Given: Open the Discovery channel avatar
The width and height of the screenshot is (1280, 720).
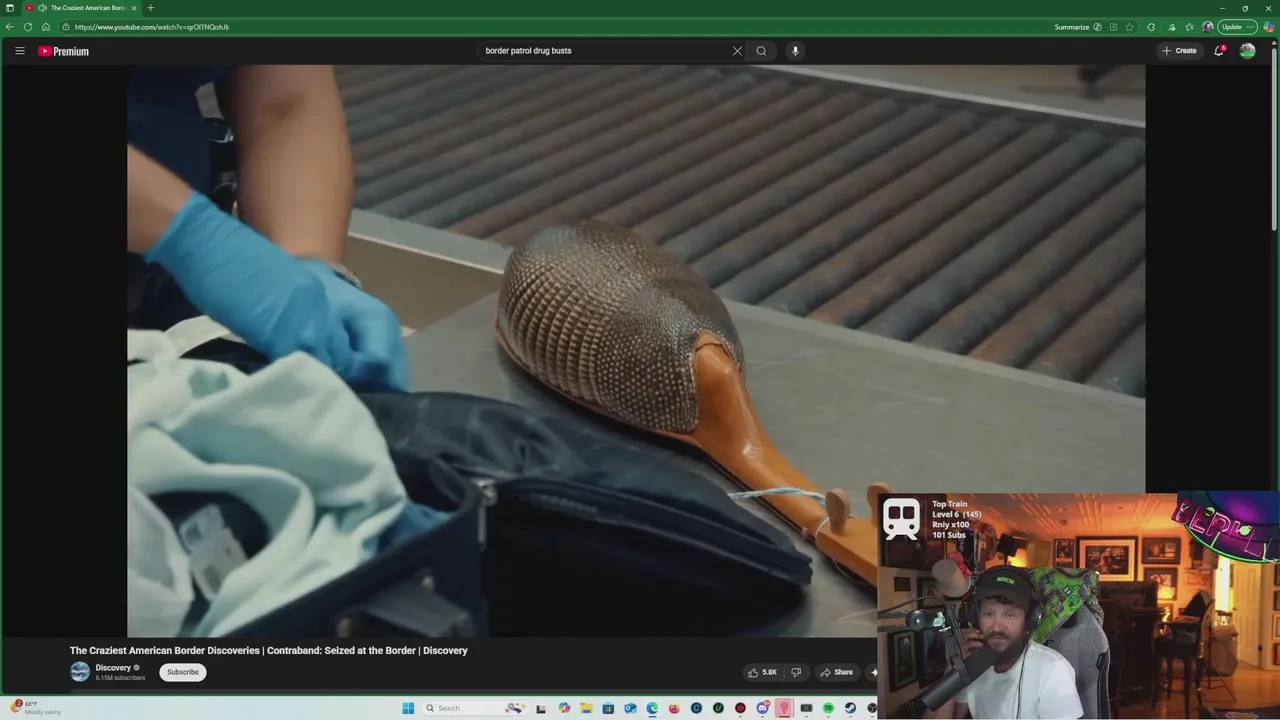Looking at the screenshot, I should (x=80, y=672).
